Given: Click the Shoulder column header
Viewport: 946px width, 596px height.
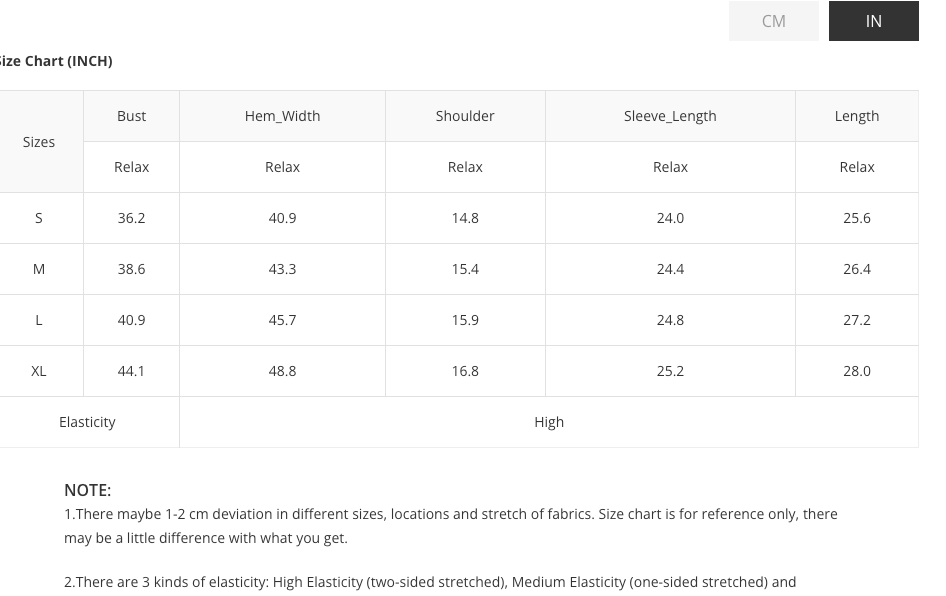Looking at the screenshot, I should pos(465,116).
